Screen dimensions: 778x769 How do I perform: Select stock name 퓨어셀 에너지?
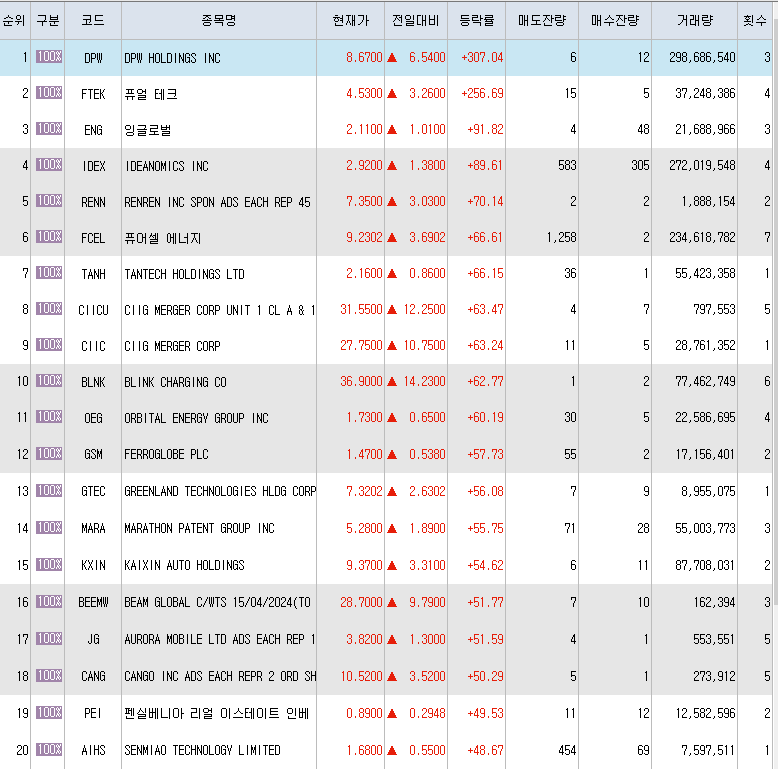(x=163, y=238)
